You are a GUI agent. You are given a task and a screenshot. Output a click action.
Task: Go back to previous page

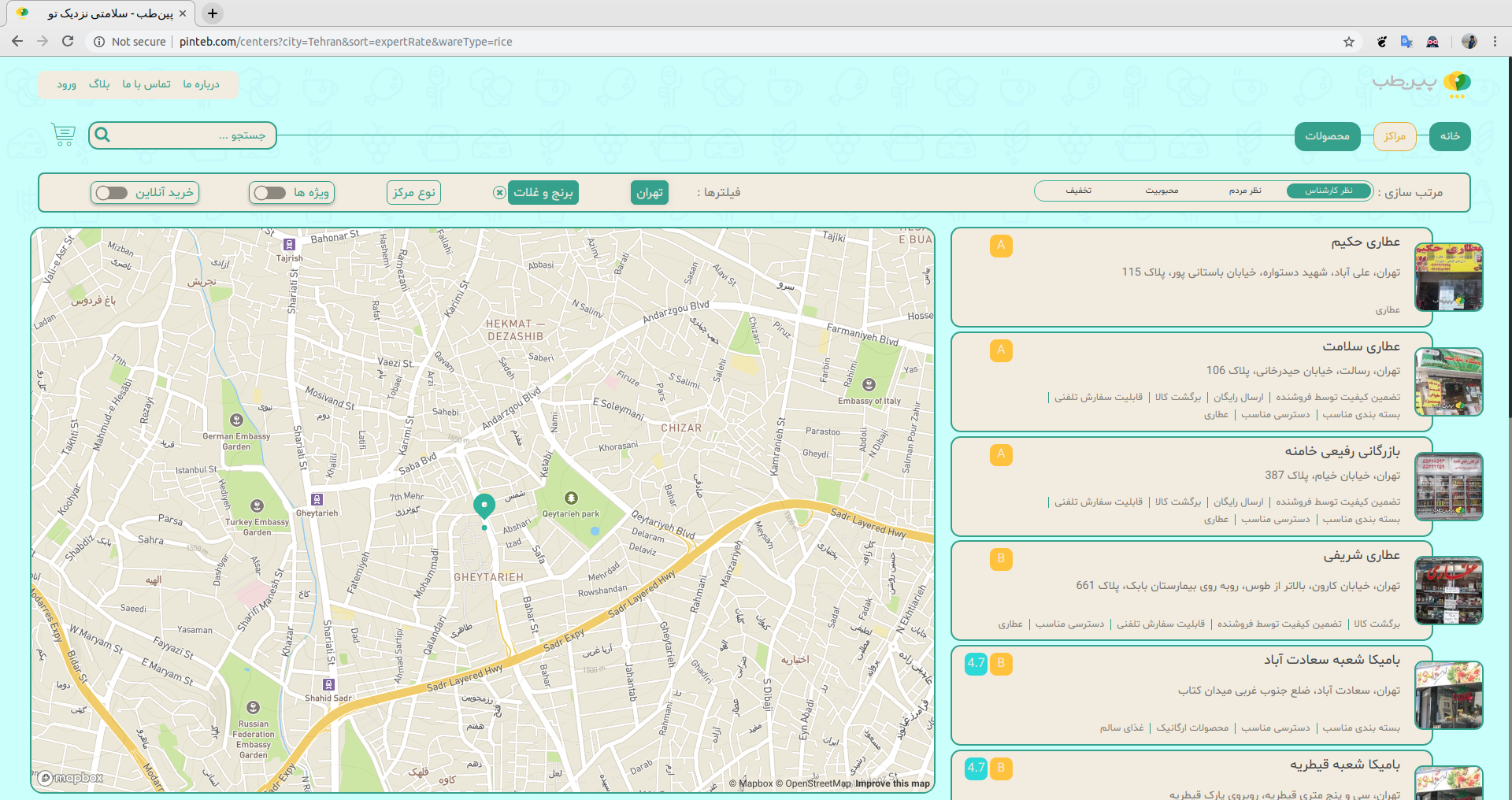coord(17,41)
